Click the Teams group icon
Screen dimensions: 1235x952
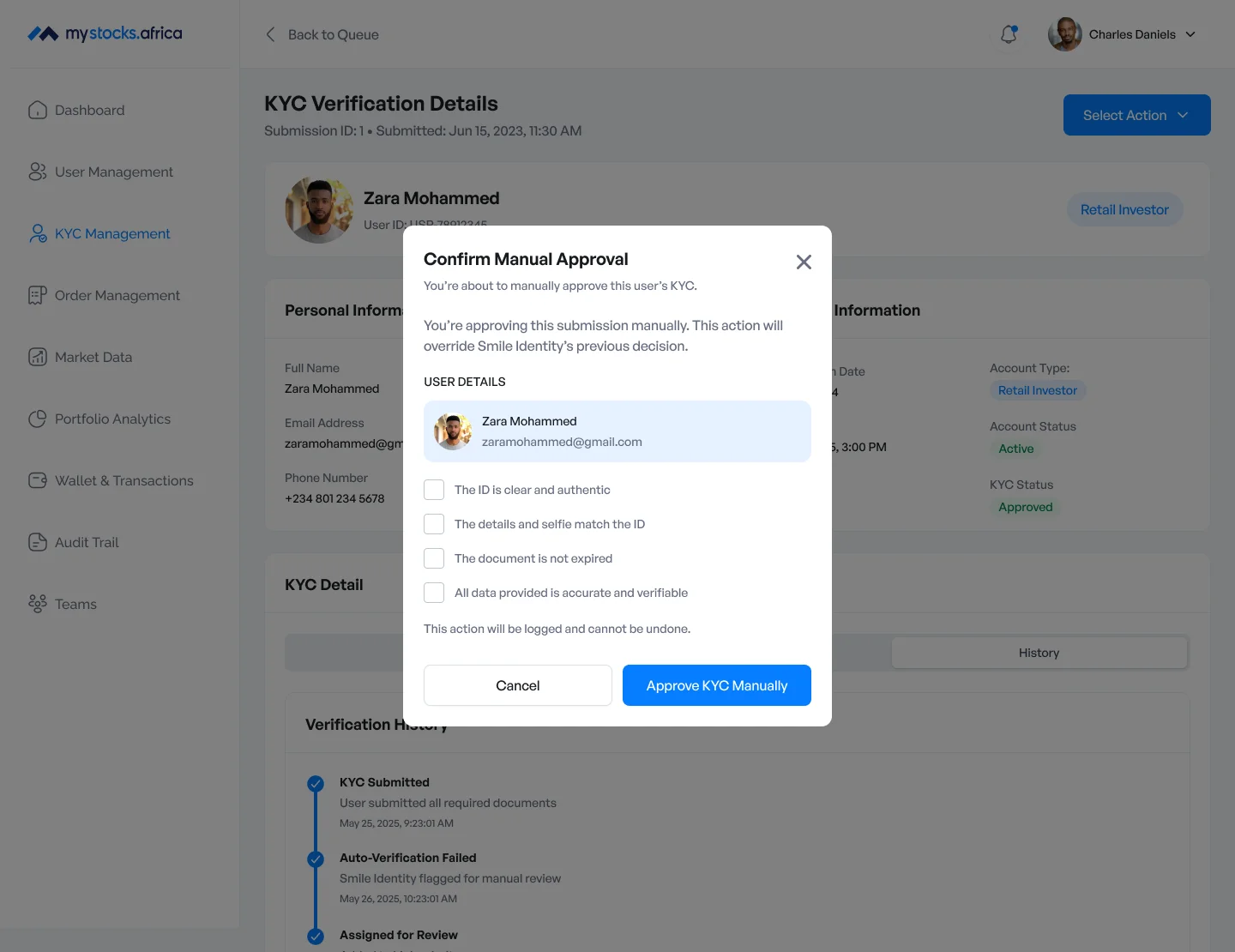pos(38,604)
